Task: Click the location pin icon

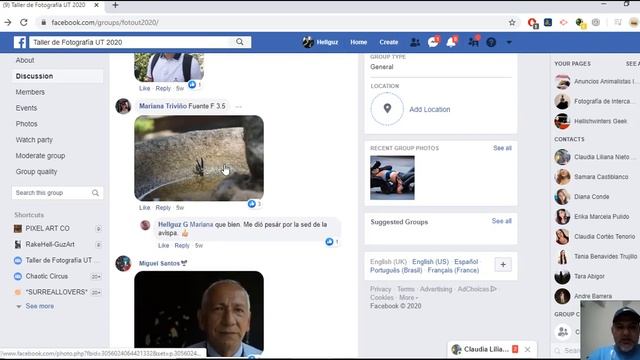Action: click(x=387, y=109)
